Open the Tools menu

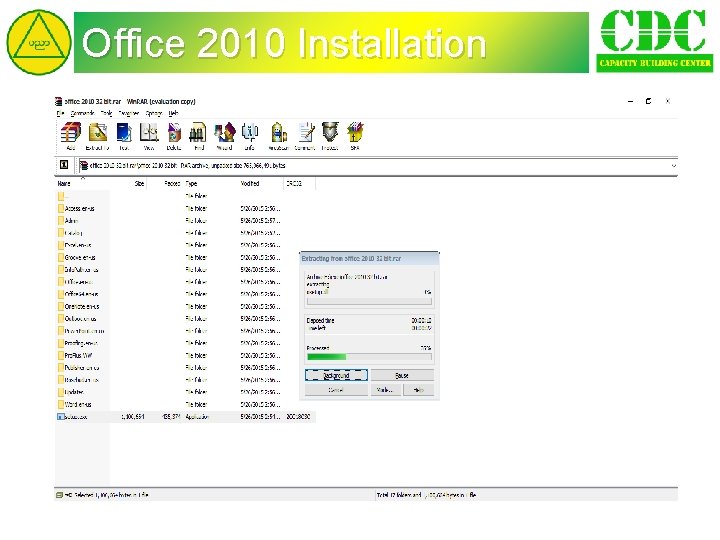pyautogui.click(x=106, y=113)
